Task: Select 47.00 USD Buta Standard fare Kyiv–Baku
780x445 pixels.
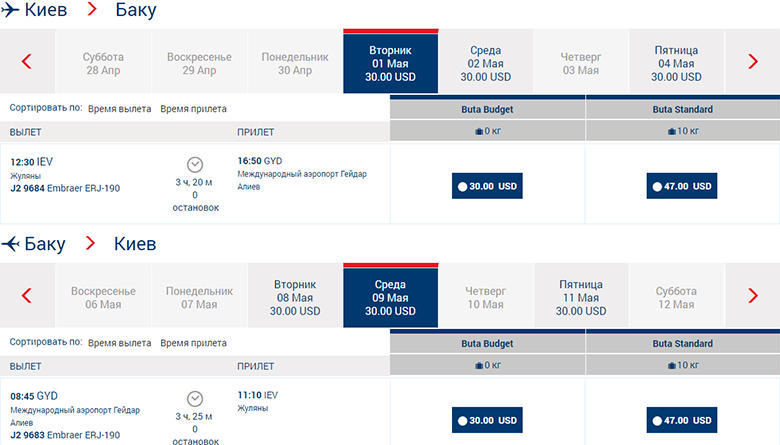Action: 682,186
